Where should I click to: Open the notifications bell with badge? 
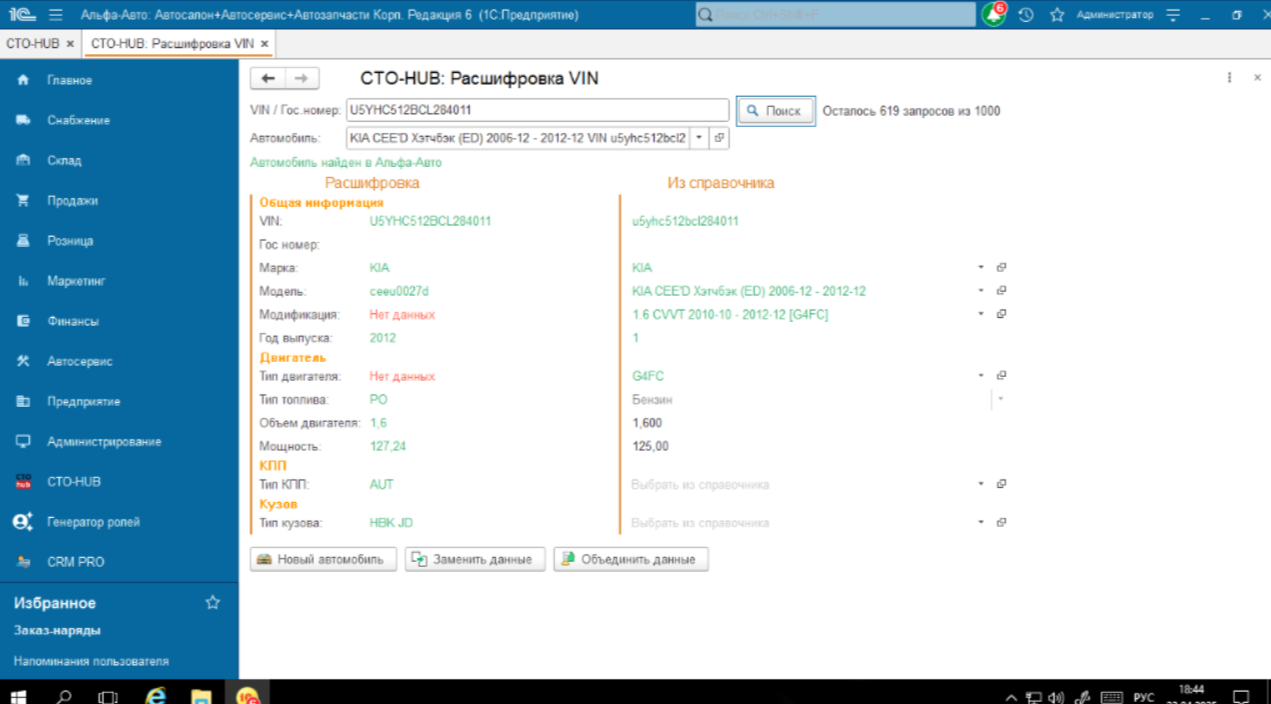[x=993, y=15]
